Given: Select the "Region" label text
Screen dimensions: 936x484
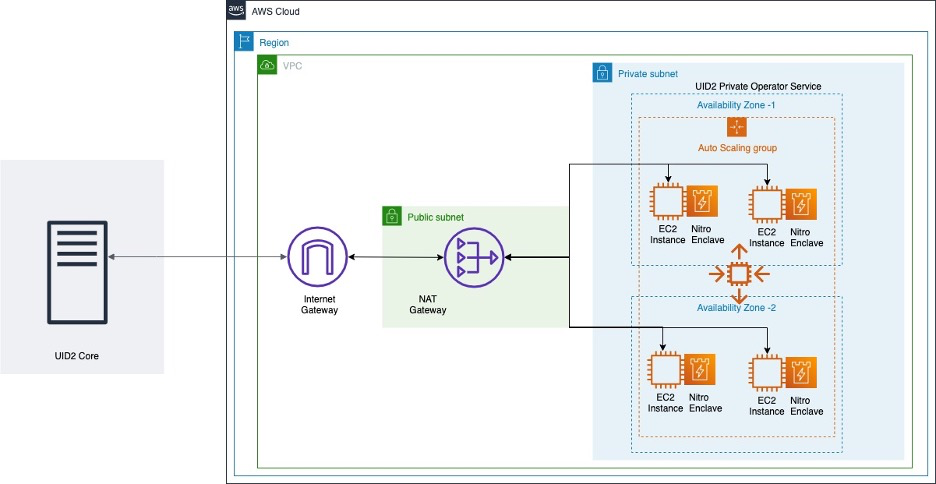Looking at the screenshot, I should (x=274, y=43).
